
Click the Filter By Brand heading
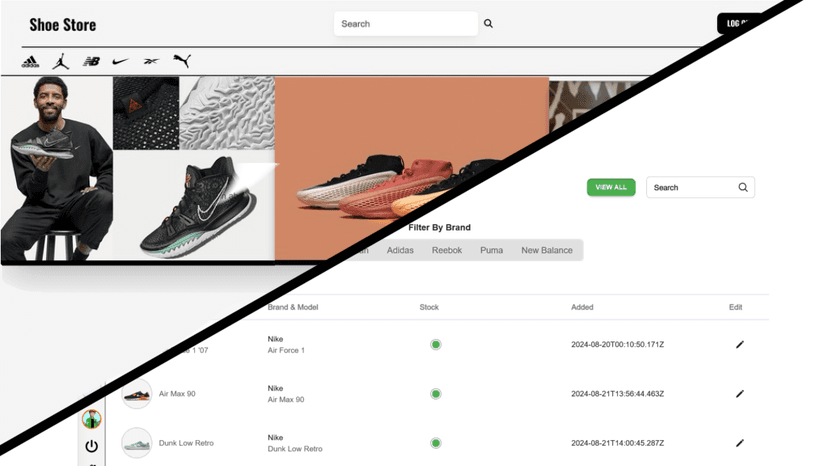pos(439,227)
